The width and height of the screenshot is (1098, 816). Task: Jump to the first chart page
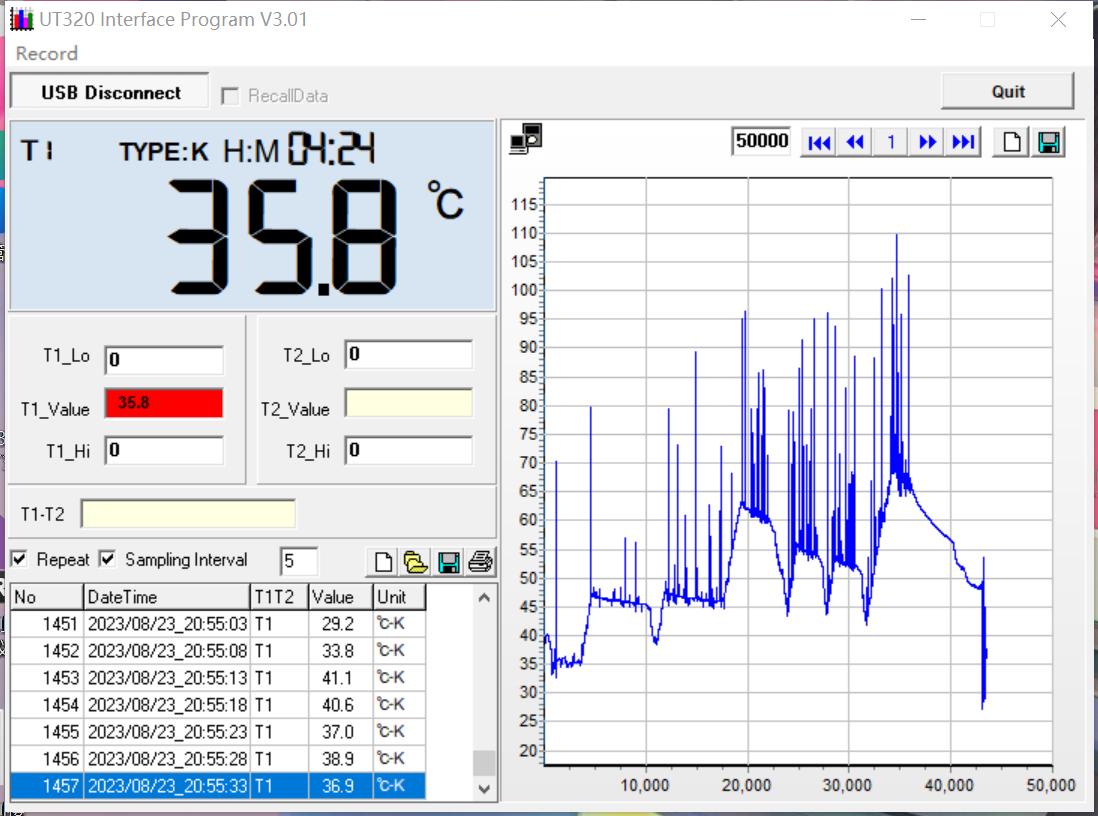pyautogui.click(x=819, y=142)
